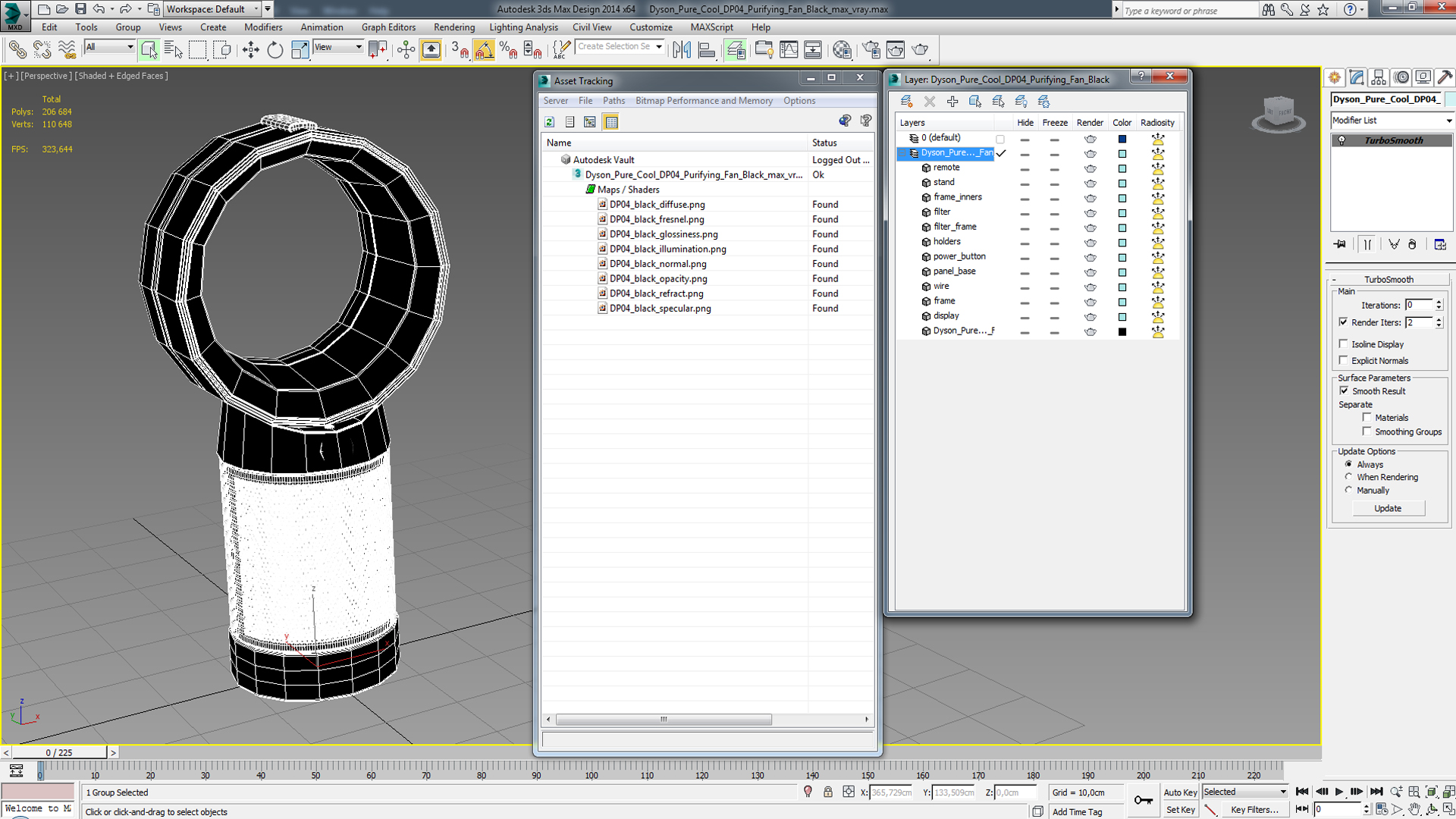Create new layer icon in Layer window
Viewport: 1456px width, 819px height.
[906, 101]
